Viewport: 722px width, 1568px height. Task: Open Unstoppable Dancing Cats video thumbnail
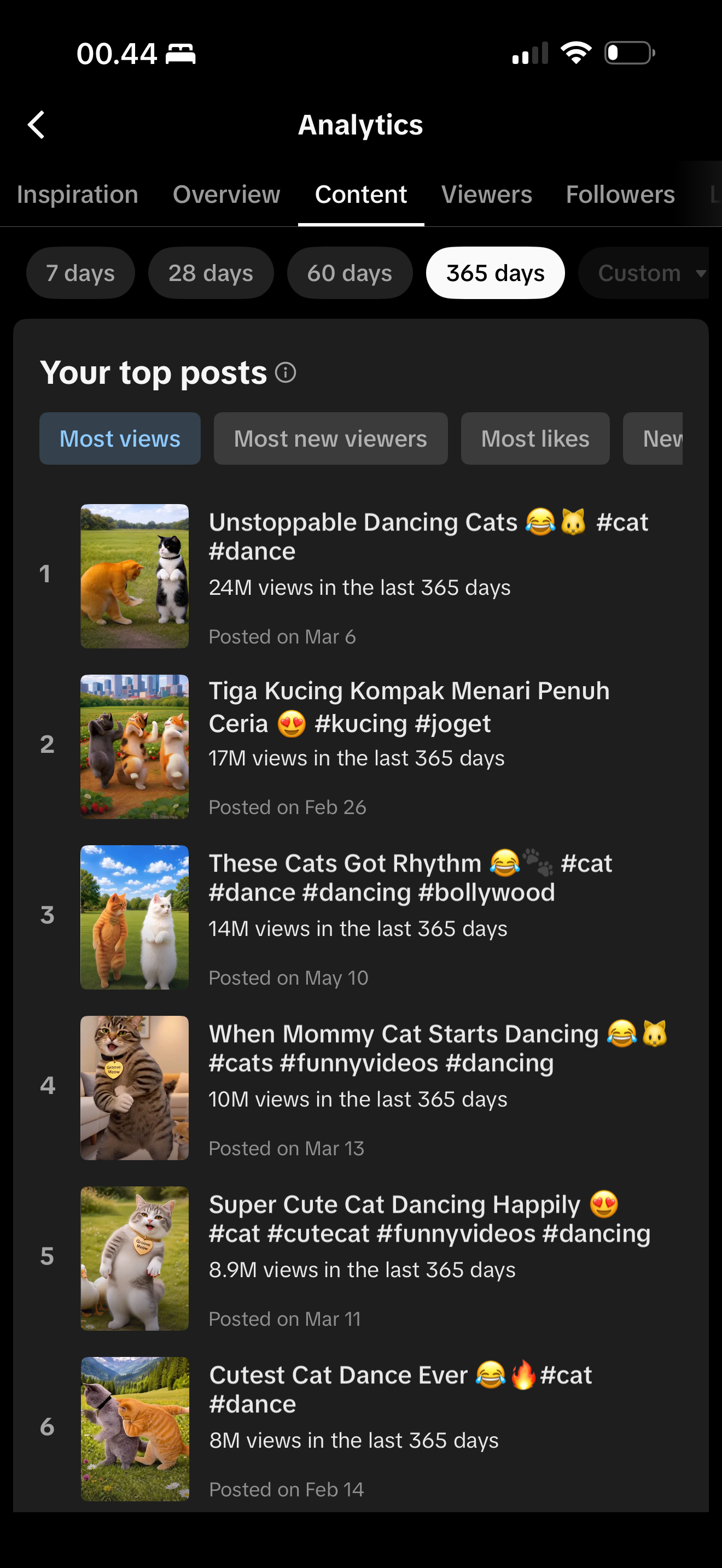[x=135, y=576]
